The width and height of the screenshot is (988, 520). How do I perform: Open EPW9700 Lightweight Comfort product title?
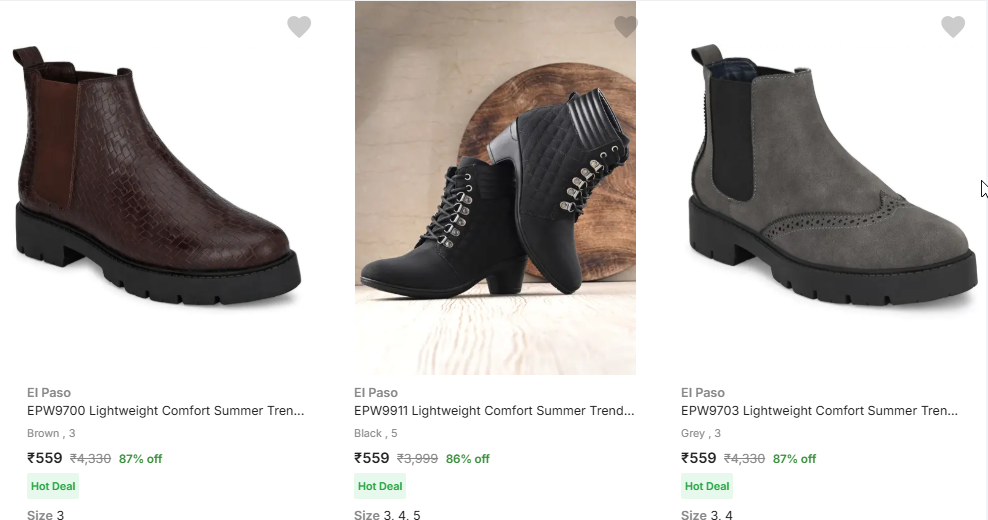pyautogui.click(x=166, y=411)
